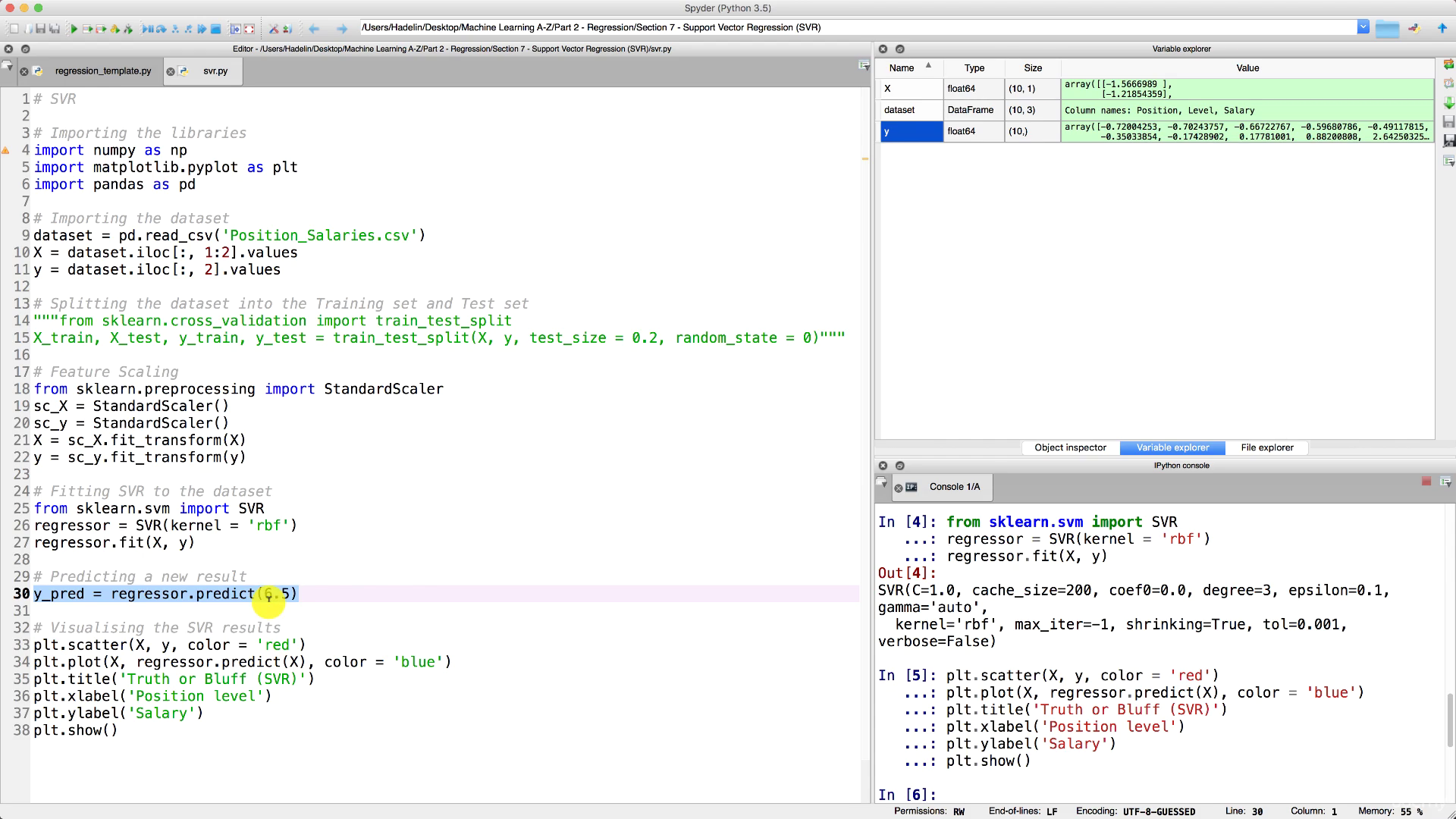This screenshot has height=819, width=1456.
Task: Open the dataset value cell with column names
Action: coord(1247,110)
